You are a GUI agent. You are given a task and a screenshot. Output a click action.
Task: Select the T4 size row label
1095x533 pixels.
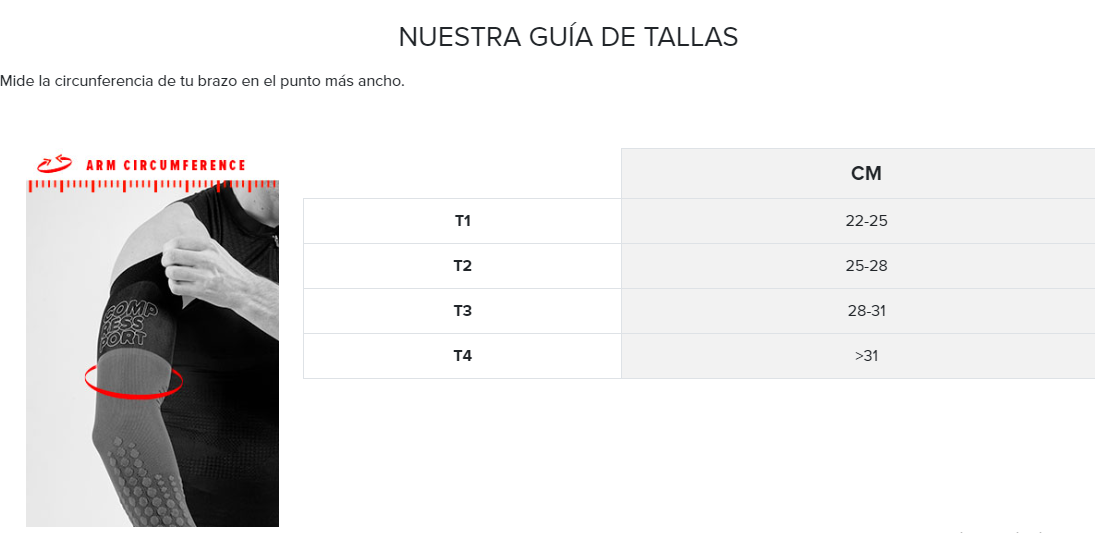462,356
